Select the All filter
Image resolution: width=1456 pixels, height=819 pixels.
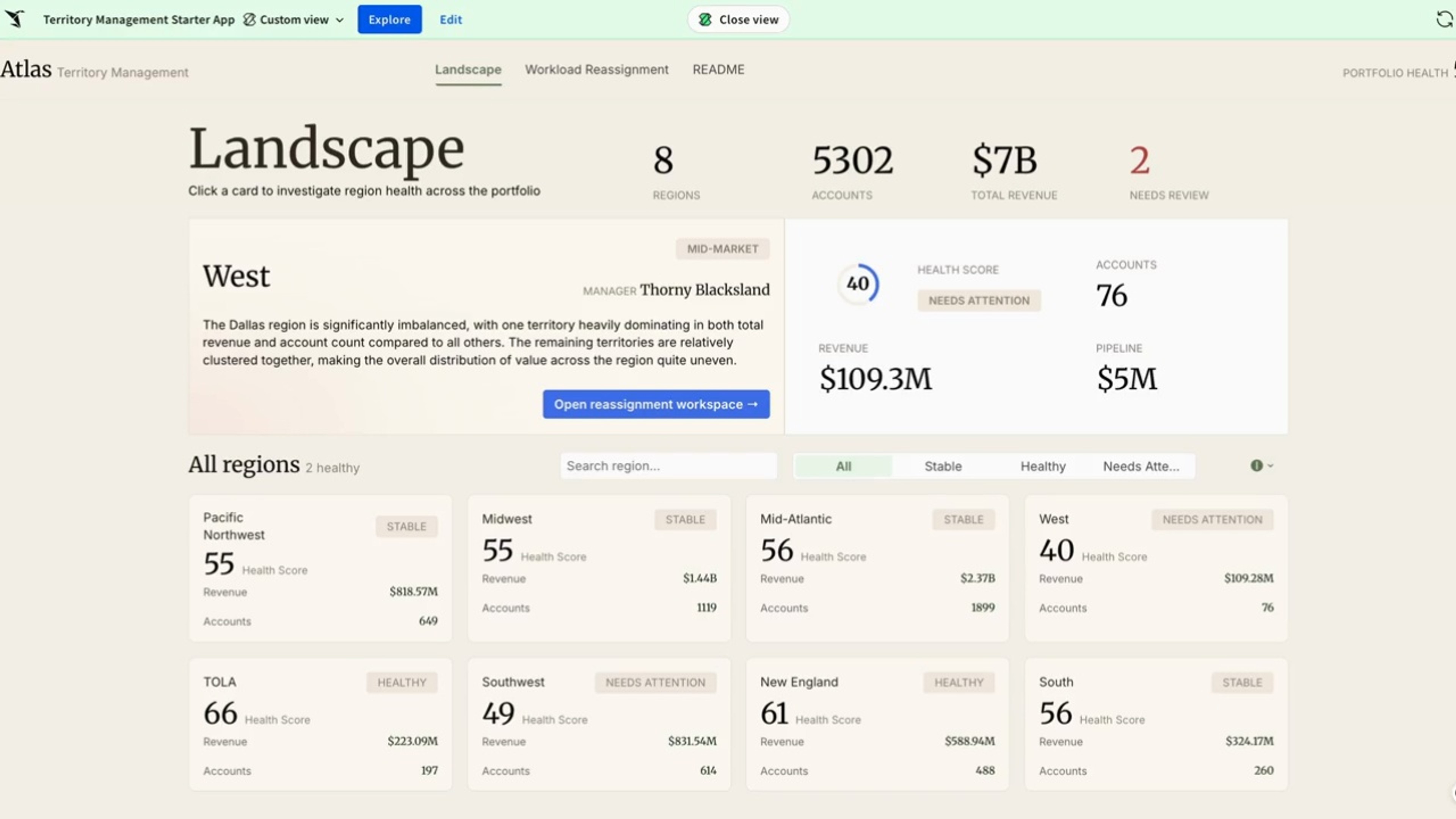pyautogui.click(x=843, y=466)
